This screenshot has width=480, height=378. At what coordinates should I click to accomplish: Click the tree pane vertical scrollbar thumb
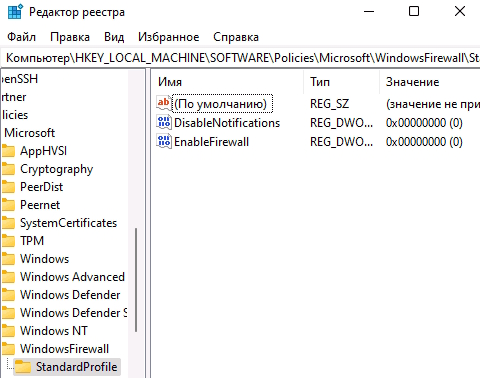point(136,280)
